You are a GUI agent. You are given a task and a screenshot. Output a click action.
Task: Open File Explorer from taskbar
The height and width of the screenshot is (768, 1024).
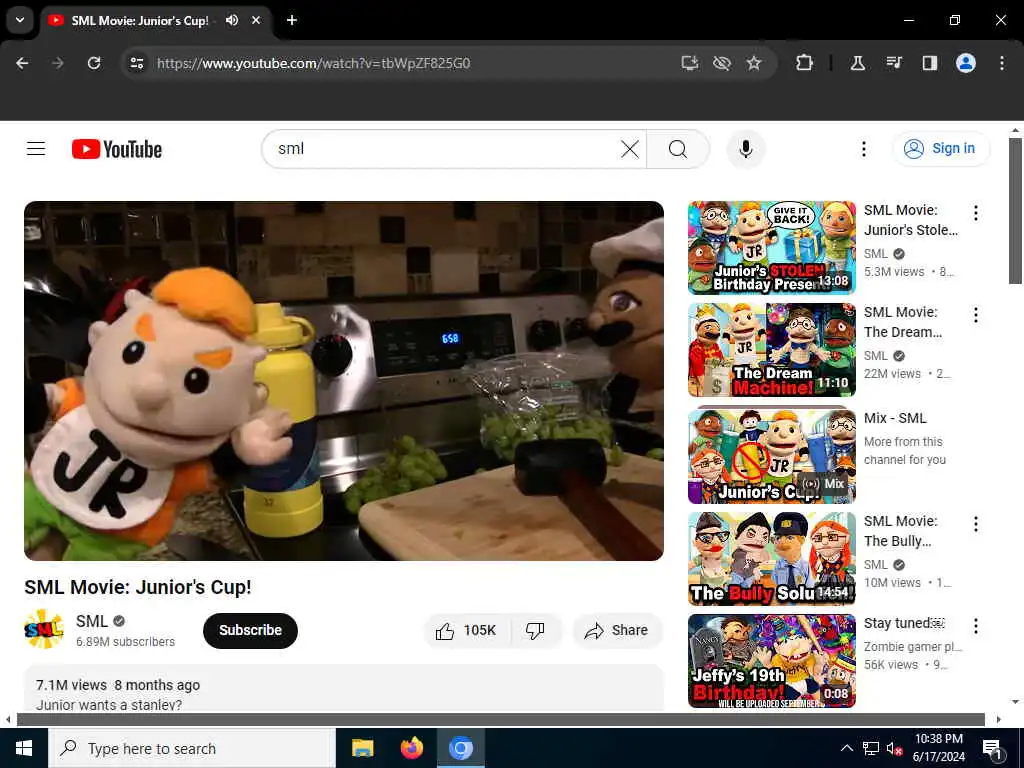pyautogui.click(x=362, y=748)
